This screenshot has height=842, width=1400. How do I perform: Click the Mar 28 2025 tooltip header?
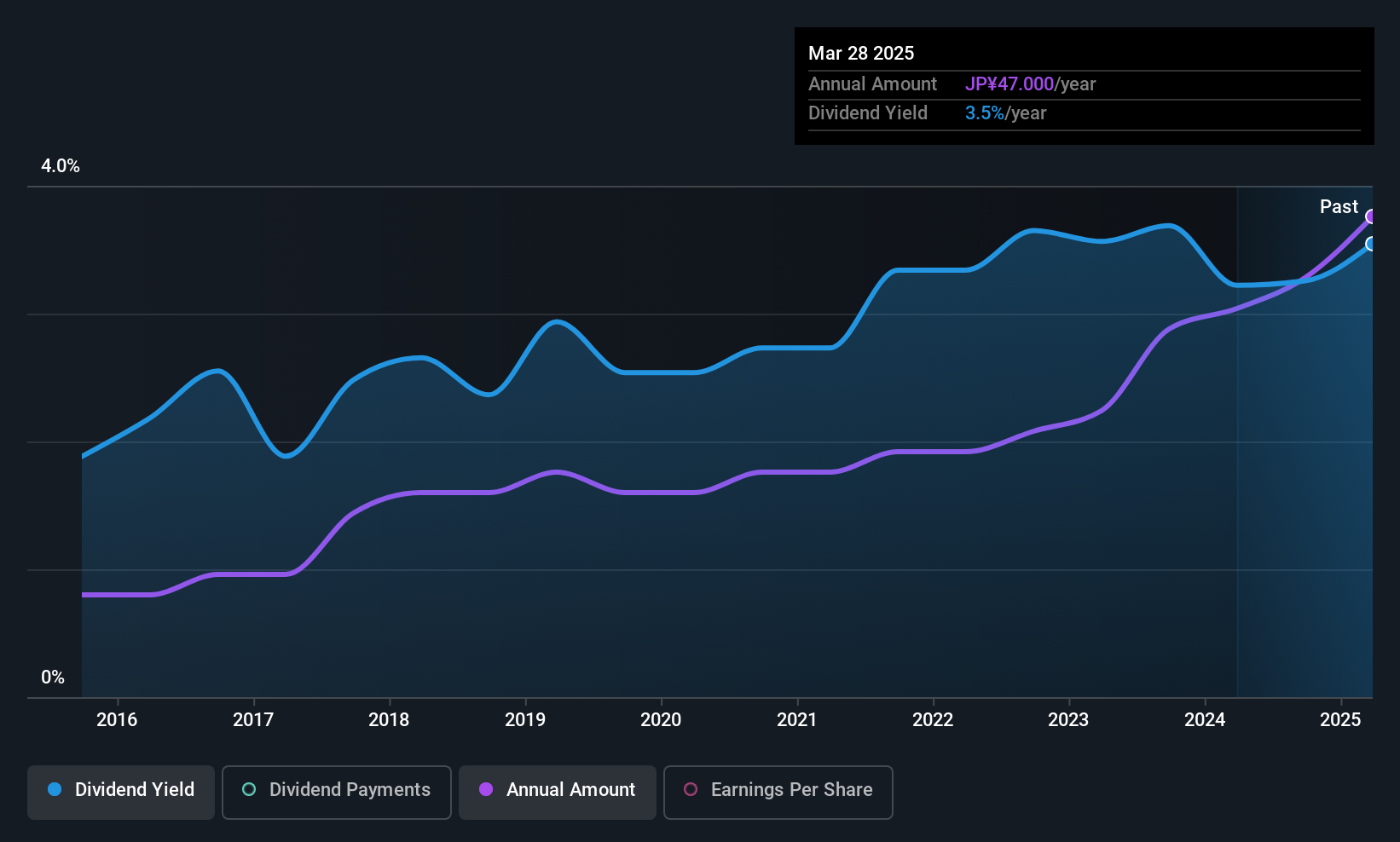click(x=861, y=53)
